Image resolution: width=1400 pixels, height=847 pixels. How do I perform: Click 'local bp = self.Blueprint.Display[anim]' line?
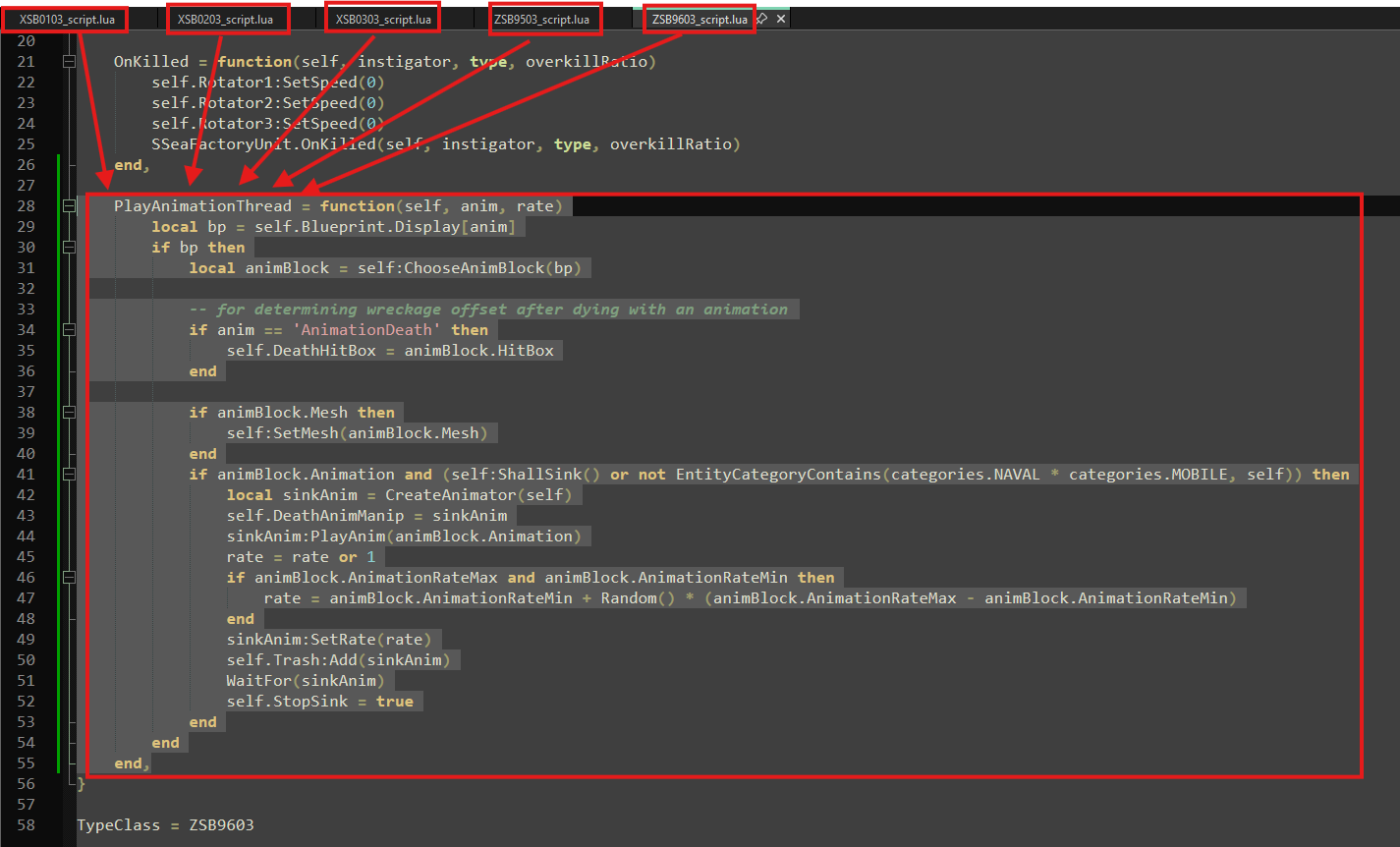[334, 227]
